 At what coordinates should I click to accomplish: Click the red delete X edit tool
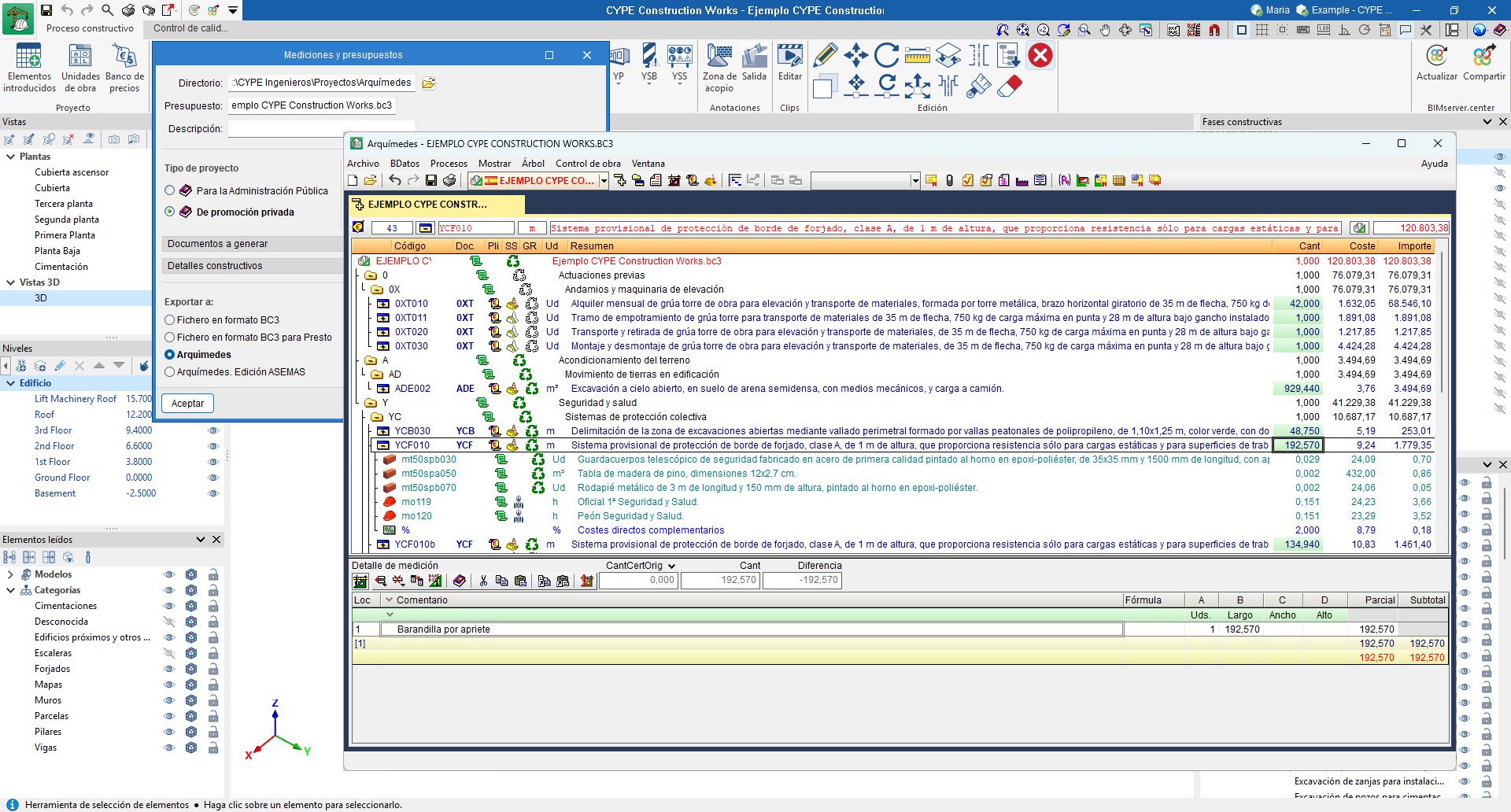pyautogui.click(x=1040, y=56)
